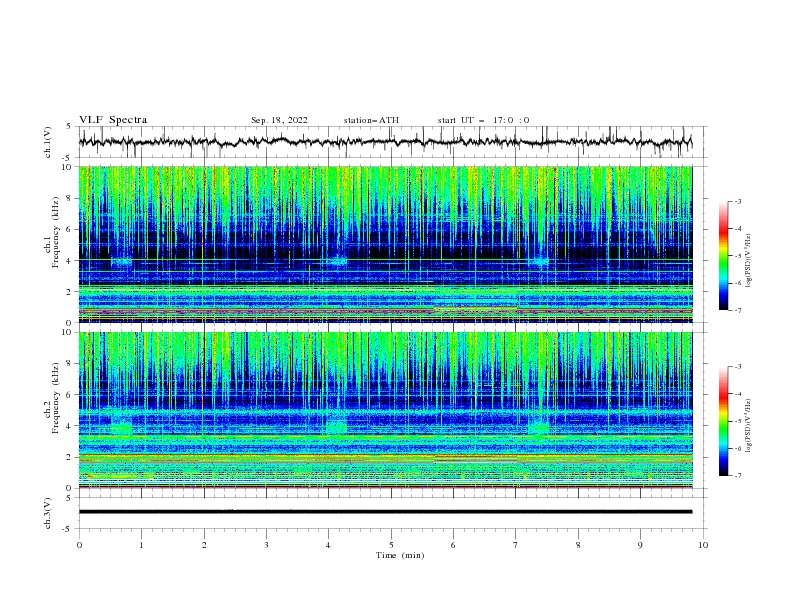
Task: Click the ch.3 flat black trace
Action: click(x=385, y=512)
